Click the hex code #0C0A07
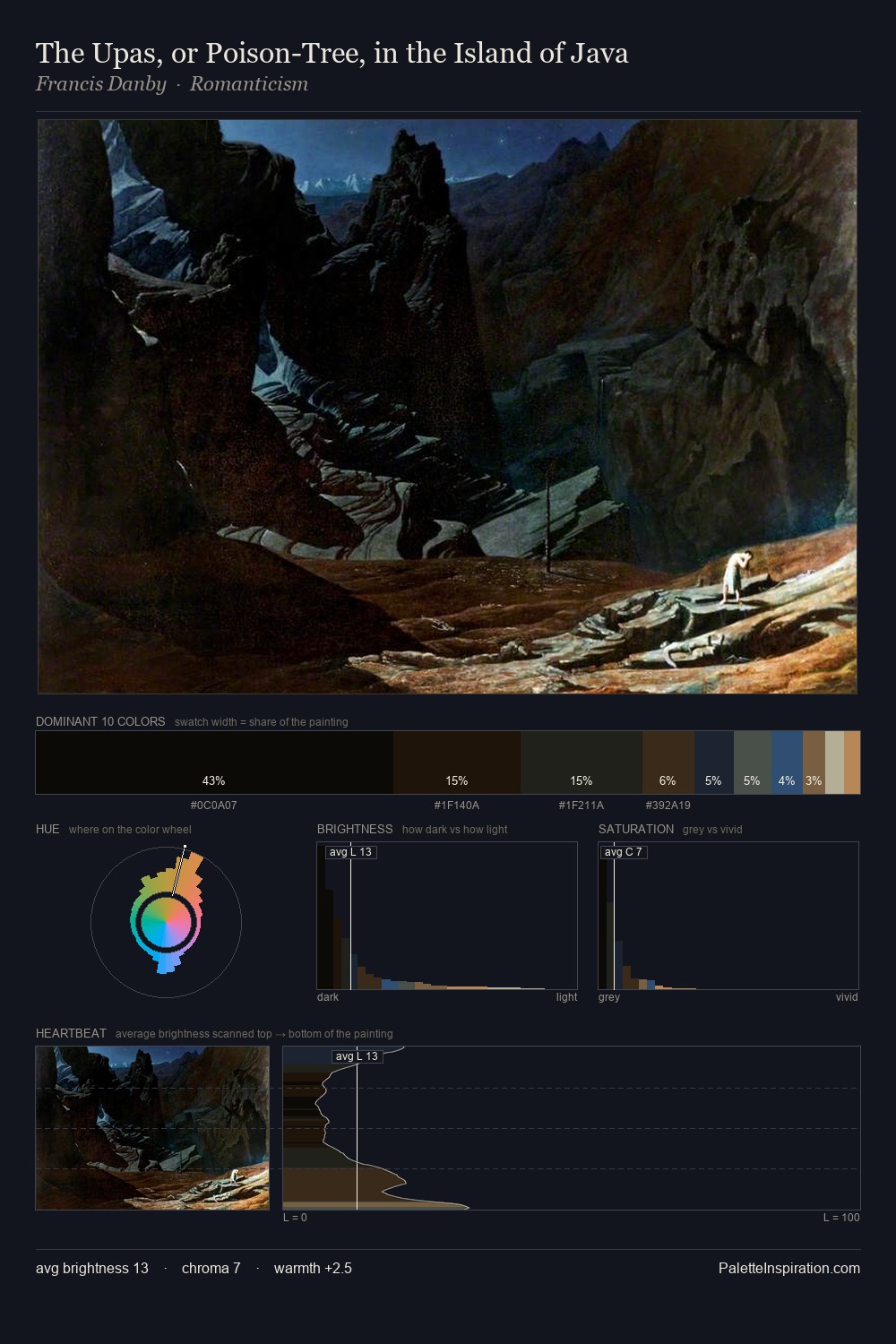This screenshot has height=1344, width=896. pos(214,806)
